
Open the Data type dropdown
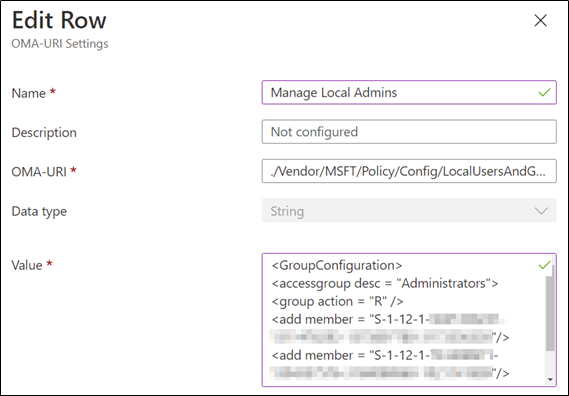pyautogui.click(x=409, y=211)
